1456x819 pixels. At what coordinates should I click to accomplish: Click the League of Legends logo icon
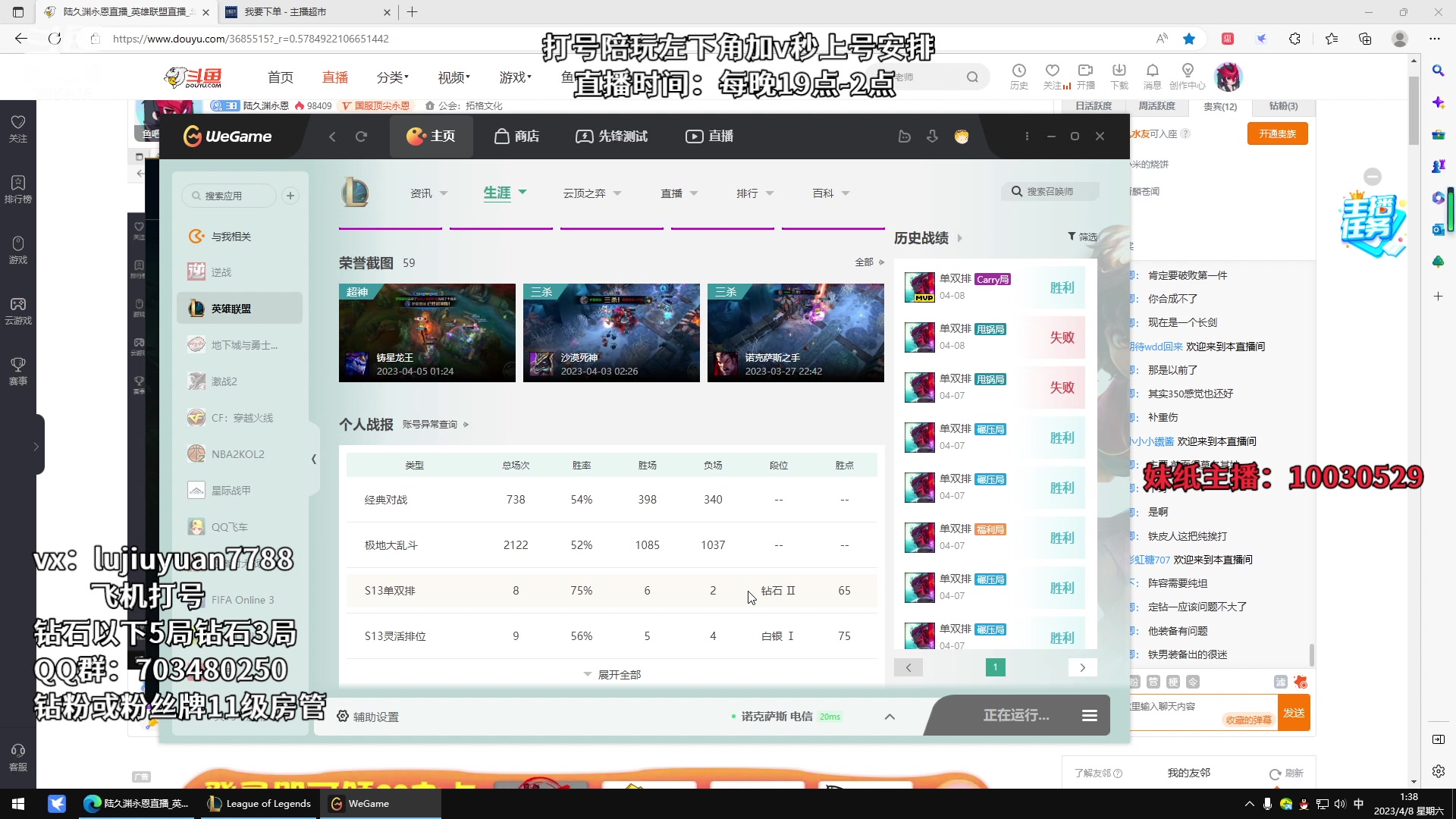(x=355, y=193)
